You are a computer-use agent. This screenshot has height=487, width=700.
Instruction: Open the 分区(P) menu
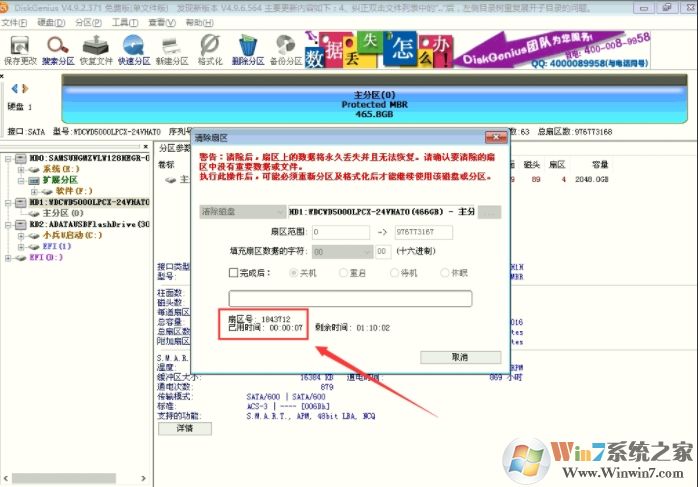(88, 22)
